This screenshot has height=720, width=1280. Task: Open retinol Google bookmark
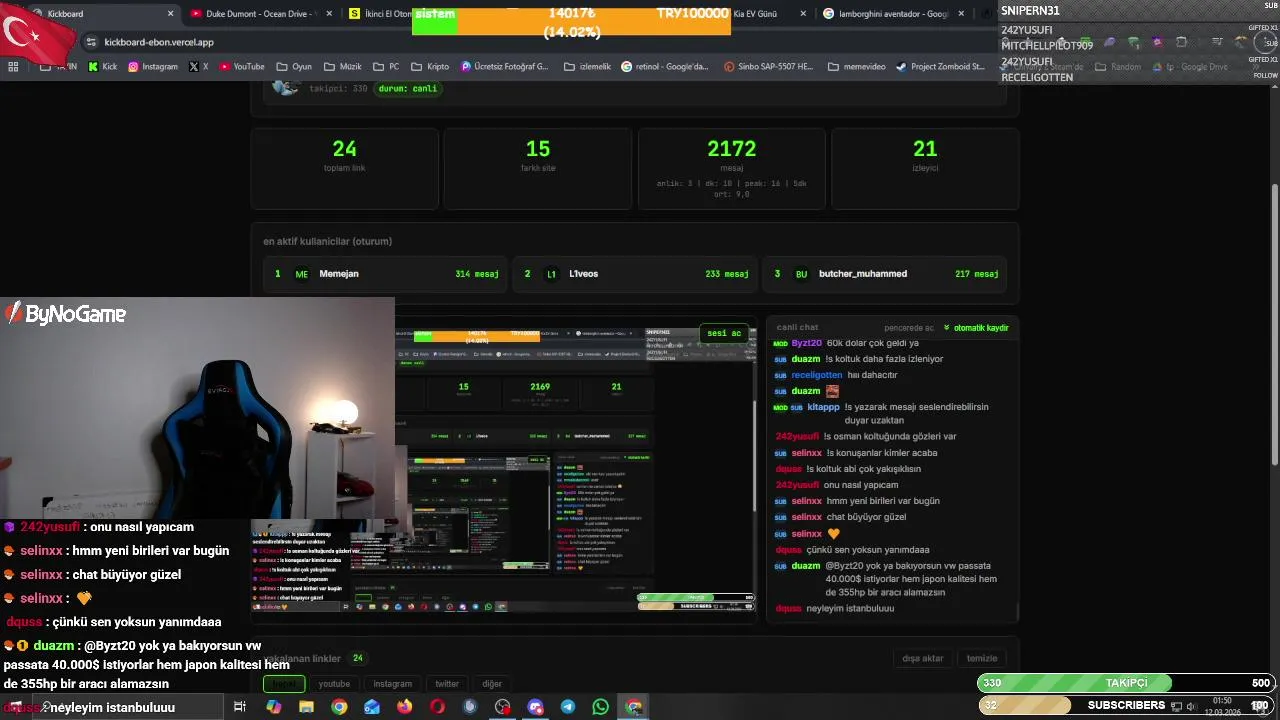click(x=665, y=67)
